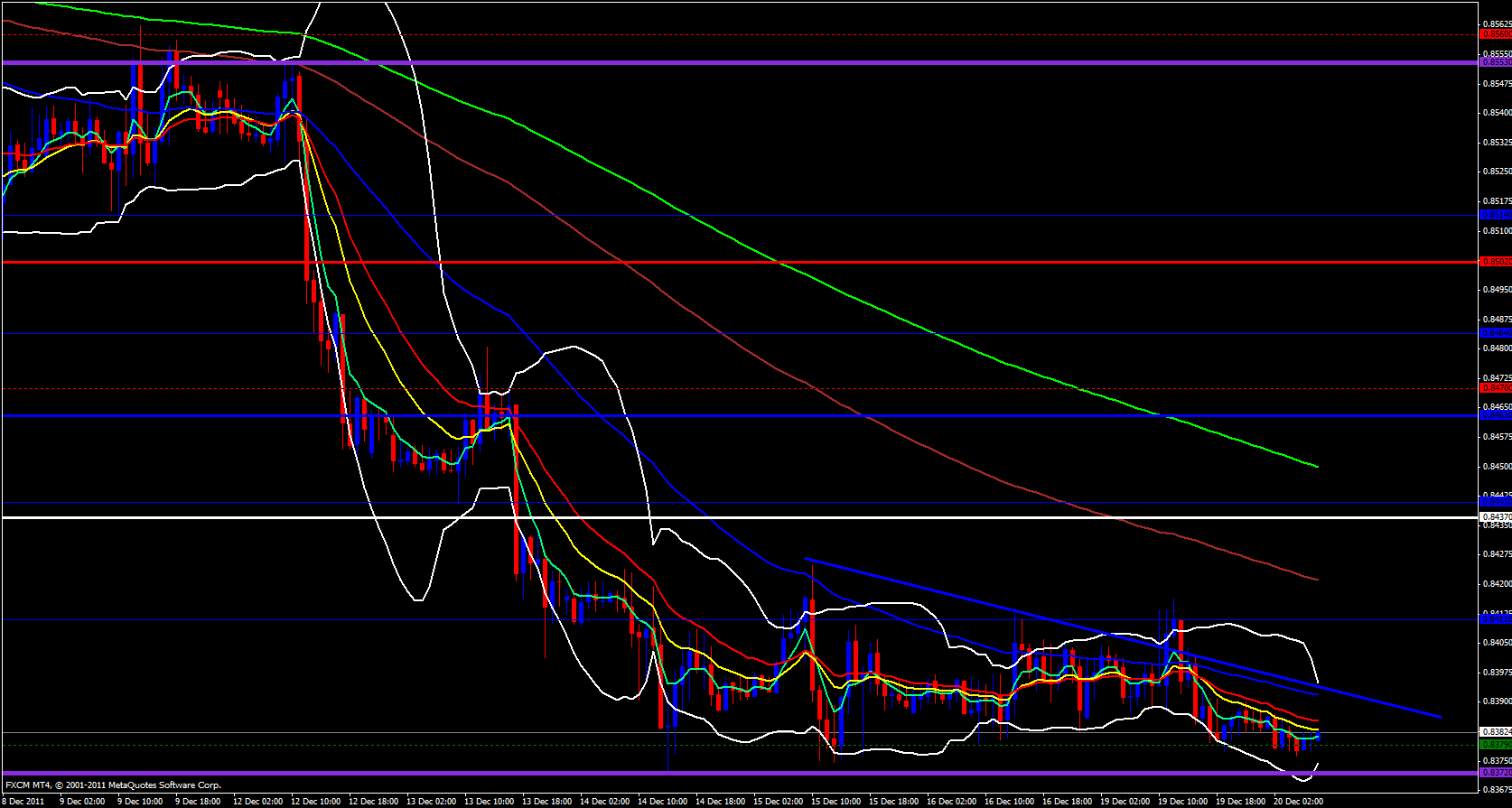Select the blue 0.84840 price label

pyautogui.click(x=1496, y=333)
